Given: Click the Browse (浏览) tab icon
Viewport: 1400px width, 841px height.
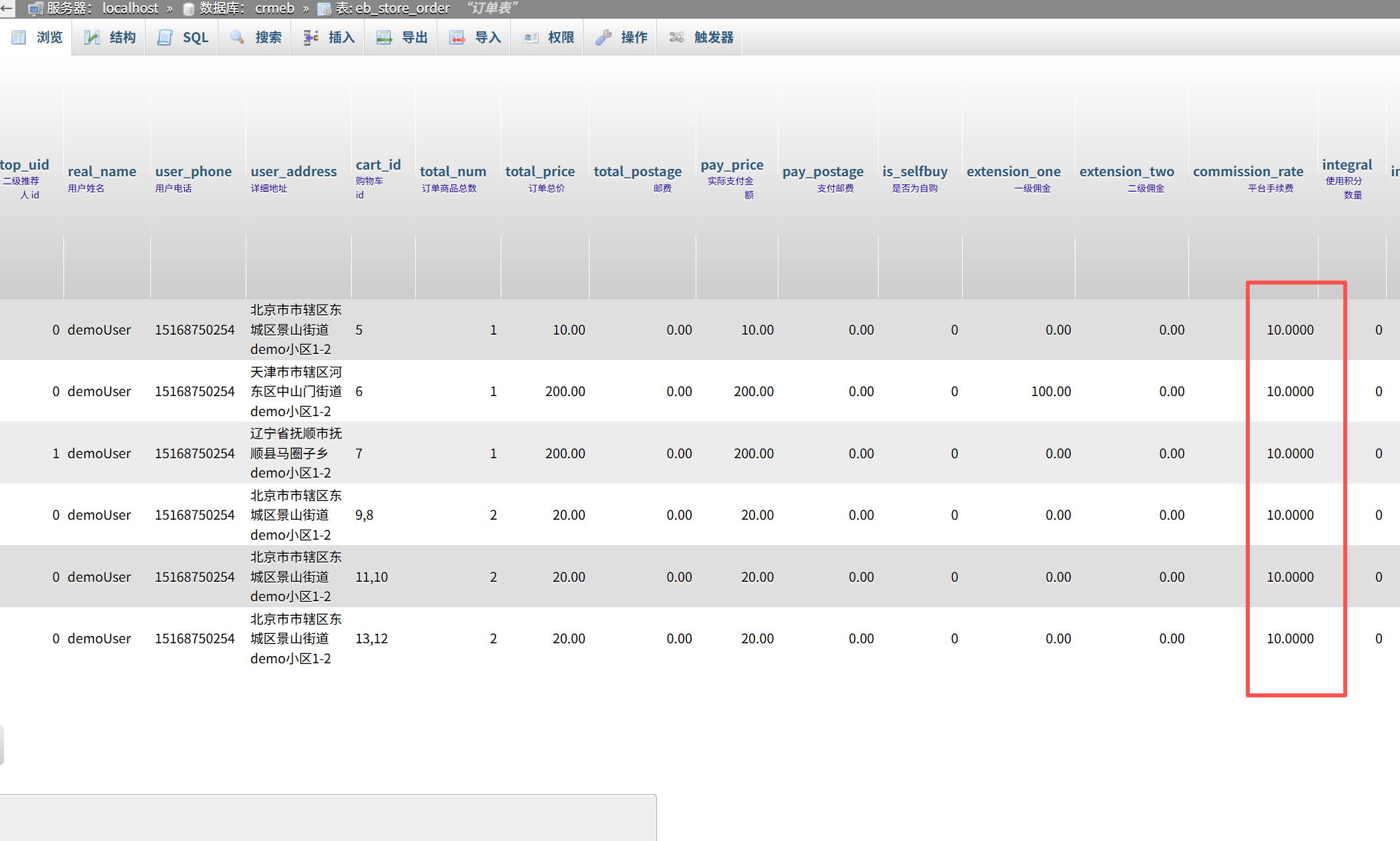Looking at the screenshot, I should click(19, 37).
